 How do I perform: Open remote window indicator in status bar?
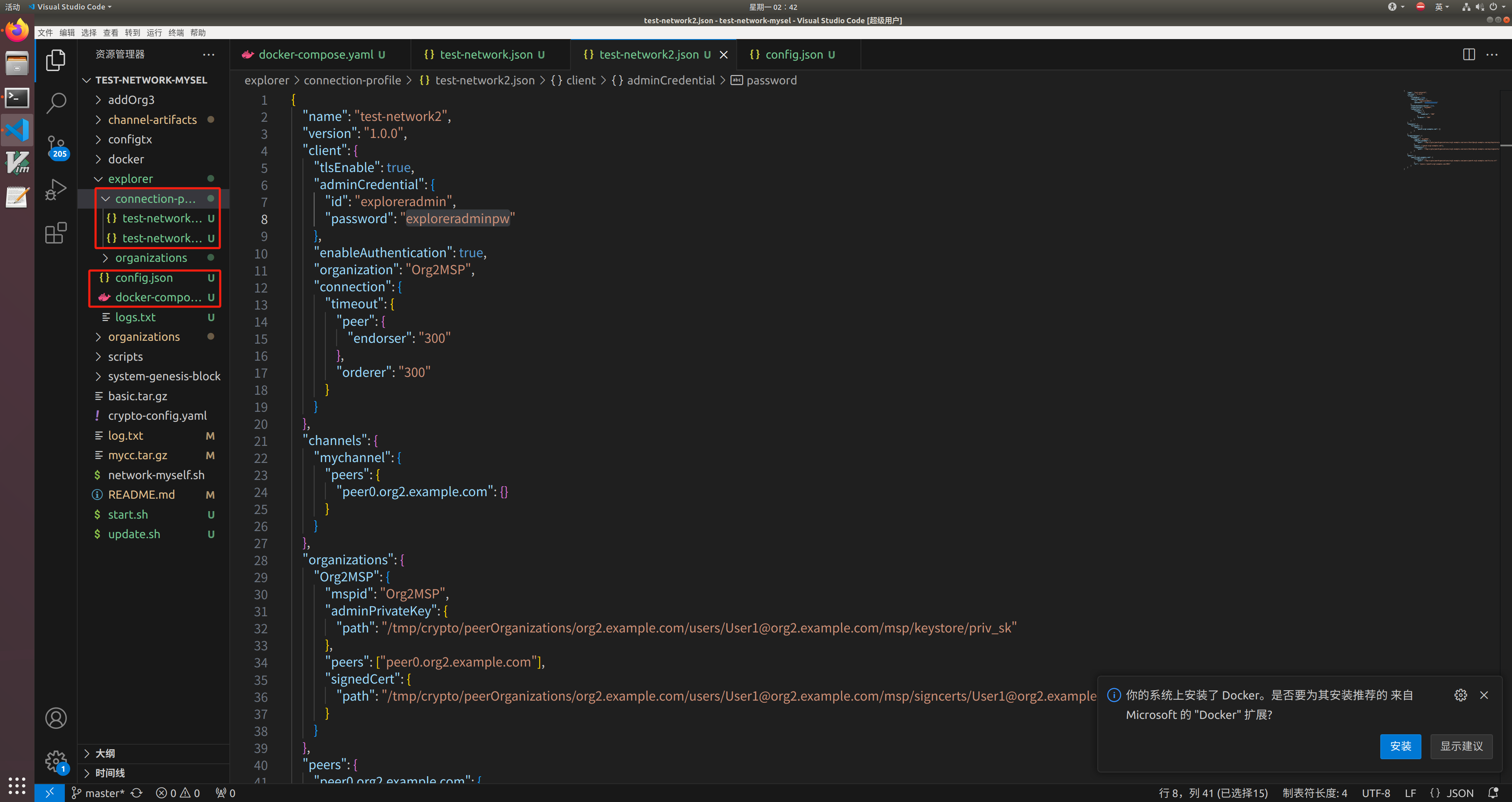[x=49, y=792]
